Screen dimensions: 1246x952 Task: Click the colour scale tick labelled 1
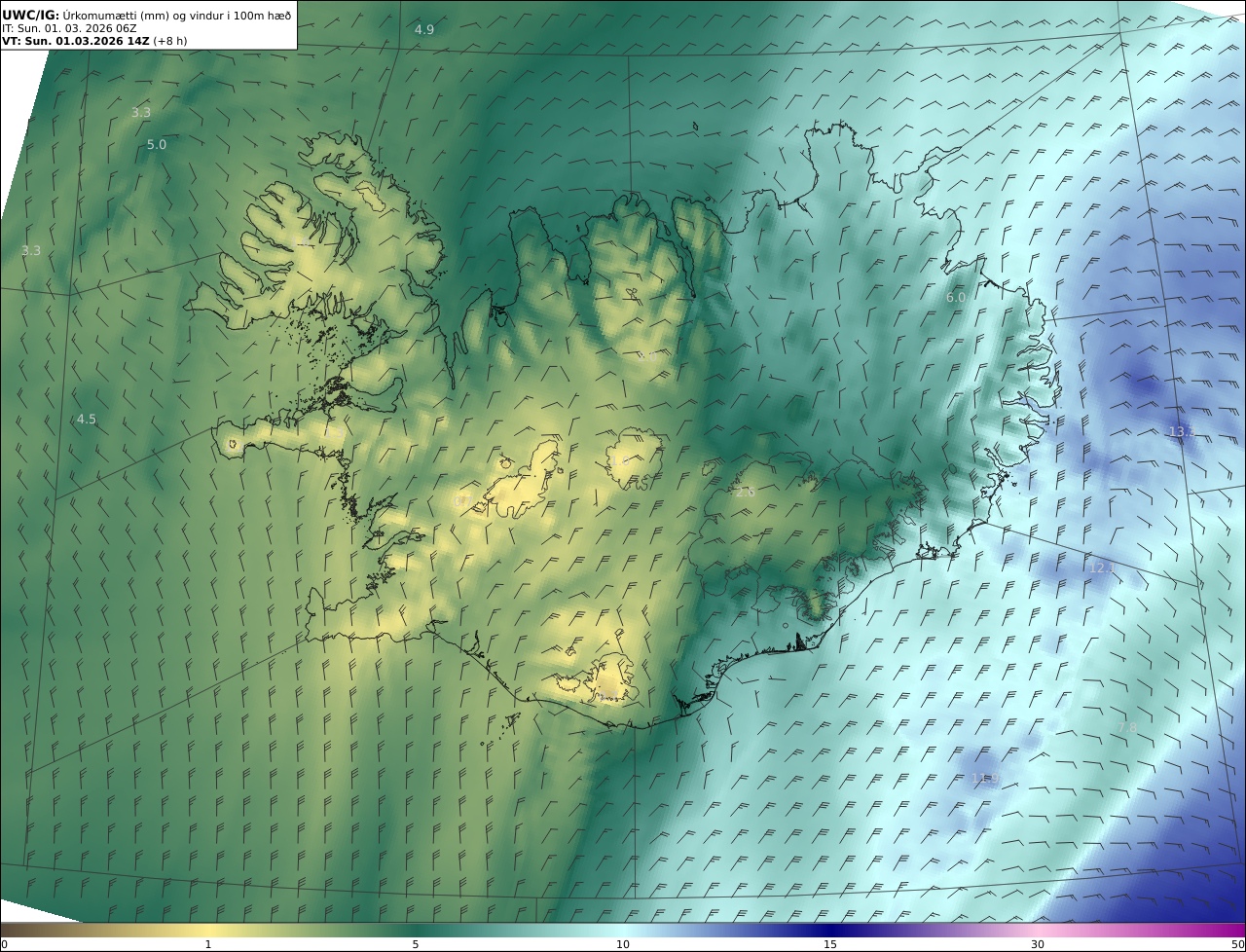[x=208, y=944]
